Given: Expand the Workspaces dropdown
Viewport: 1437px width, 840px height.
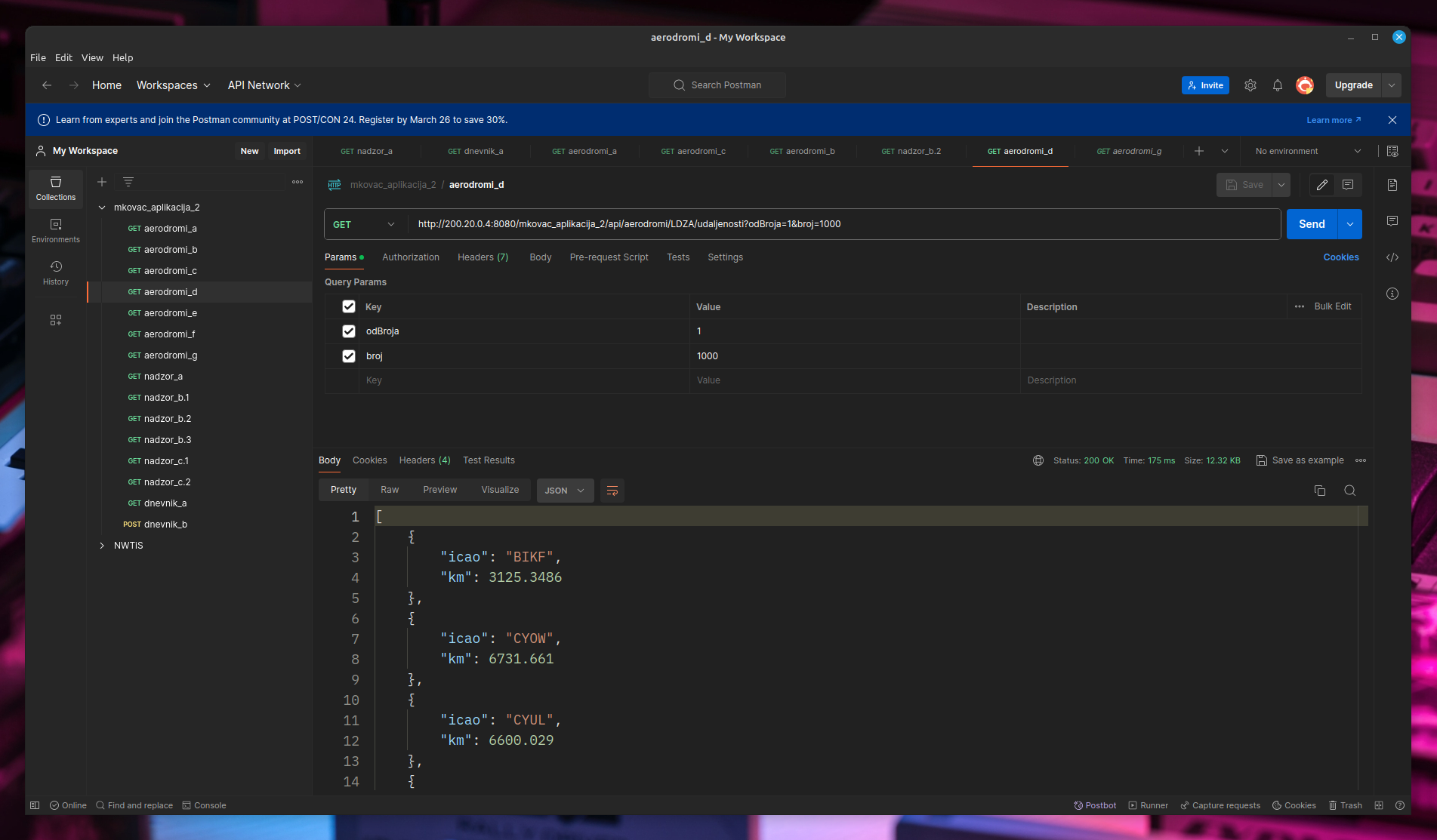Looking at the screenshot, I should (x=174, y=85).
